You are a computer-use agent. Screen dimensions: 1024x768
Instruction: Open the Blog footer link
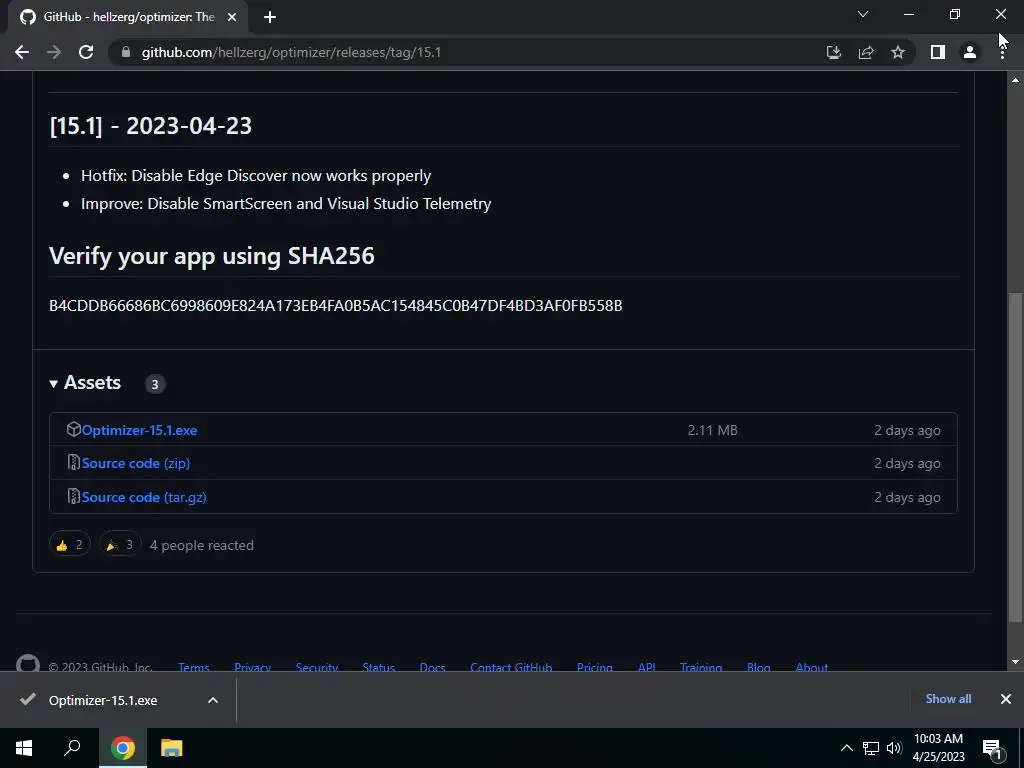click(x=758, y=667)
